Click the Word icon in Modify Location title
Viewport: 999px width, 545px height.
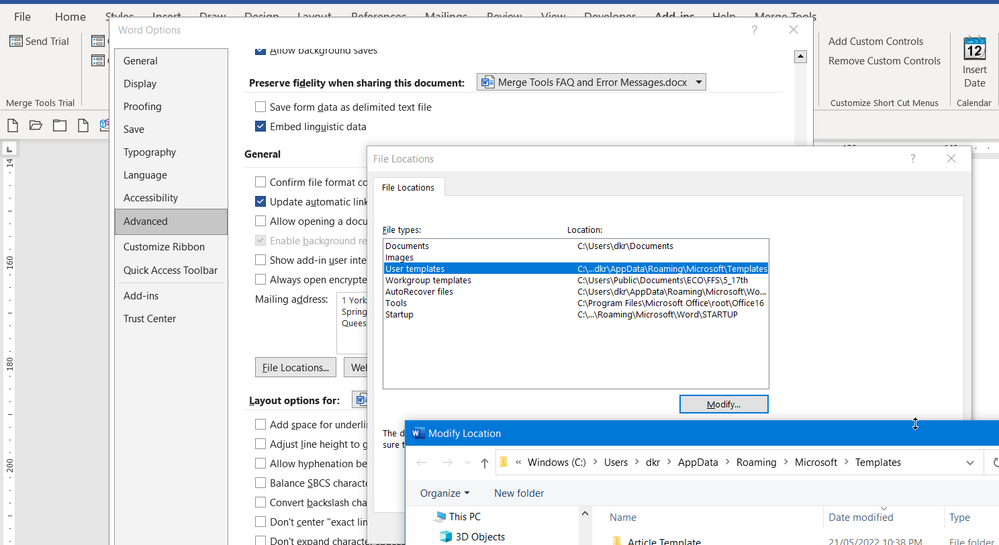pyautogui.click(x=418, y=433)
